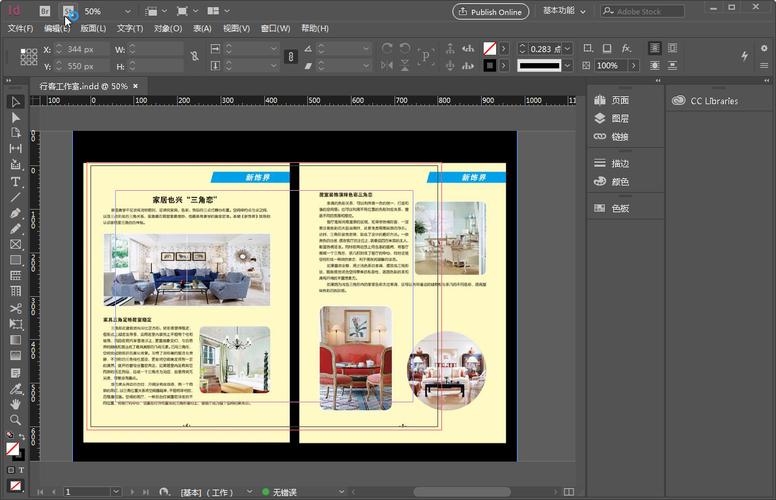Click the fill swatch in control panel
Screen dimensions: 776x500
click(x=489, y=49)
